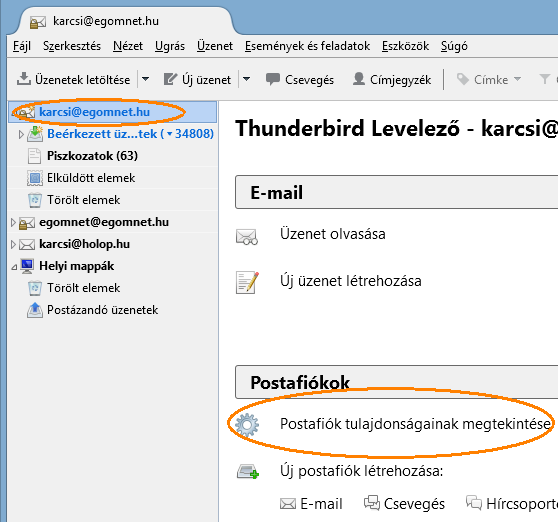Select the karcsi@egomnet.hu account in folder tree

(x=112, y=112)
